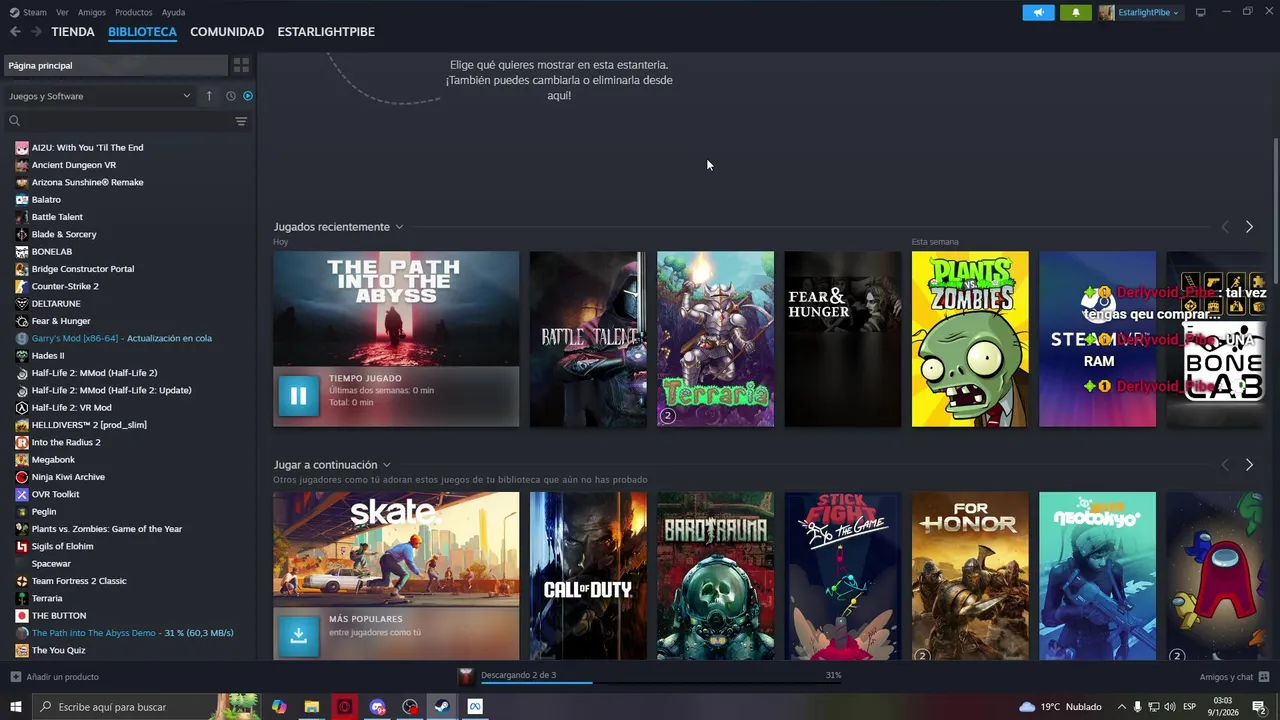Open the Fear & Hunger cover

843,339
